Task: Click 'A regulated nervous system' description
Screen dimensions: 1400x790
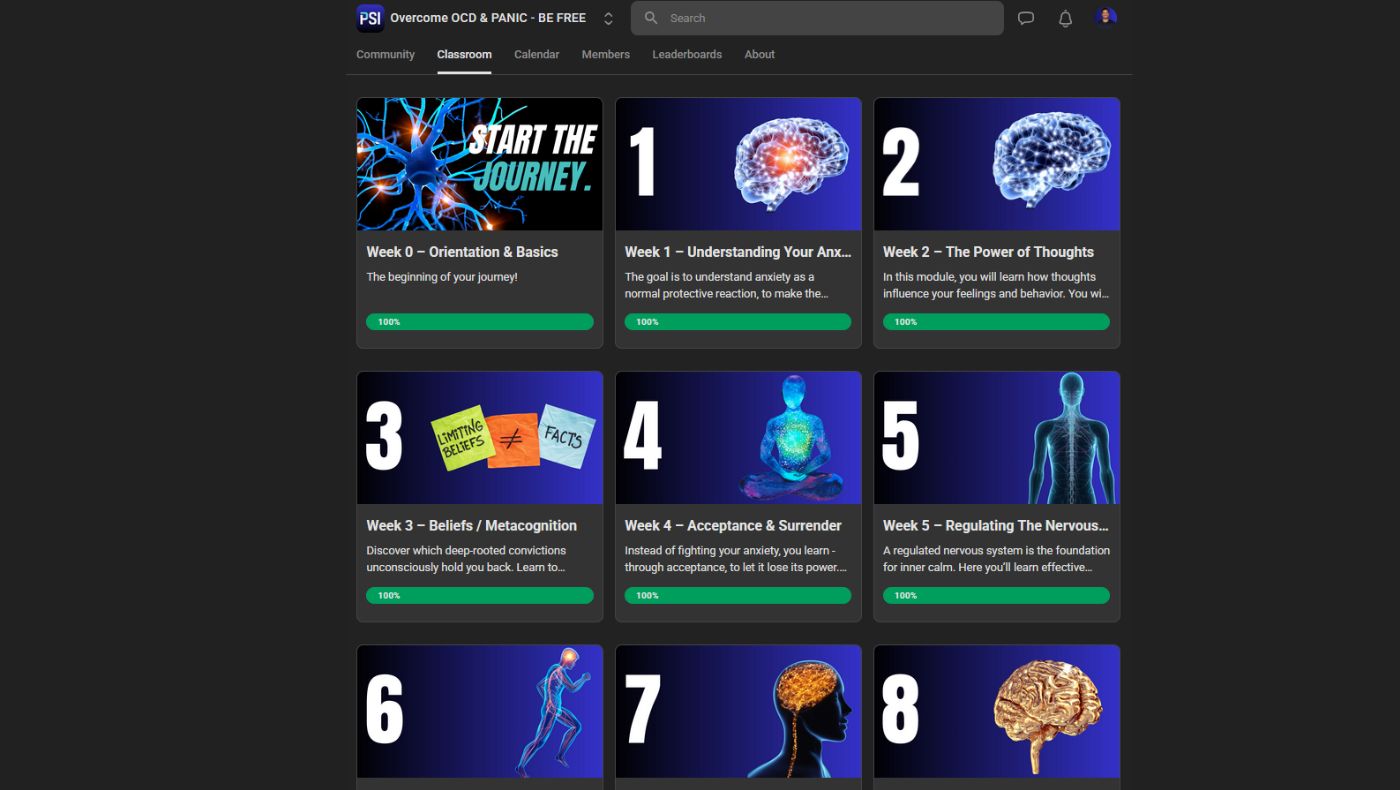Action: pos(996,559)
